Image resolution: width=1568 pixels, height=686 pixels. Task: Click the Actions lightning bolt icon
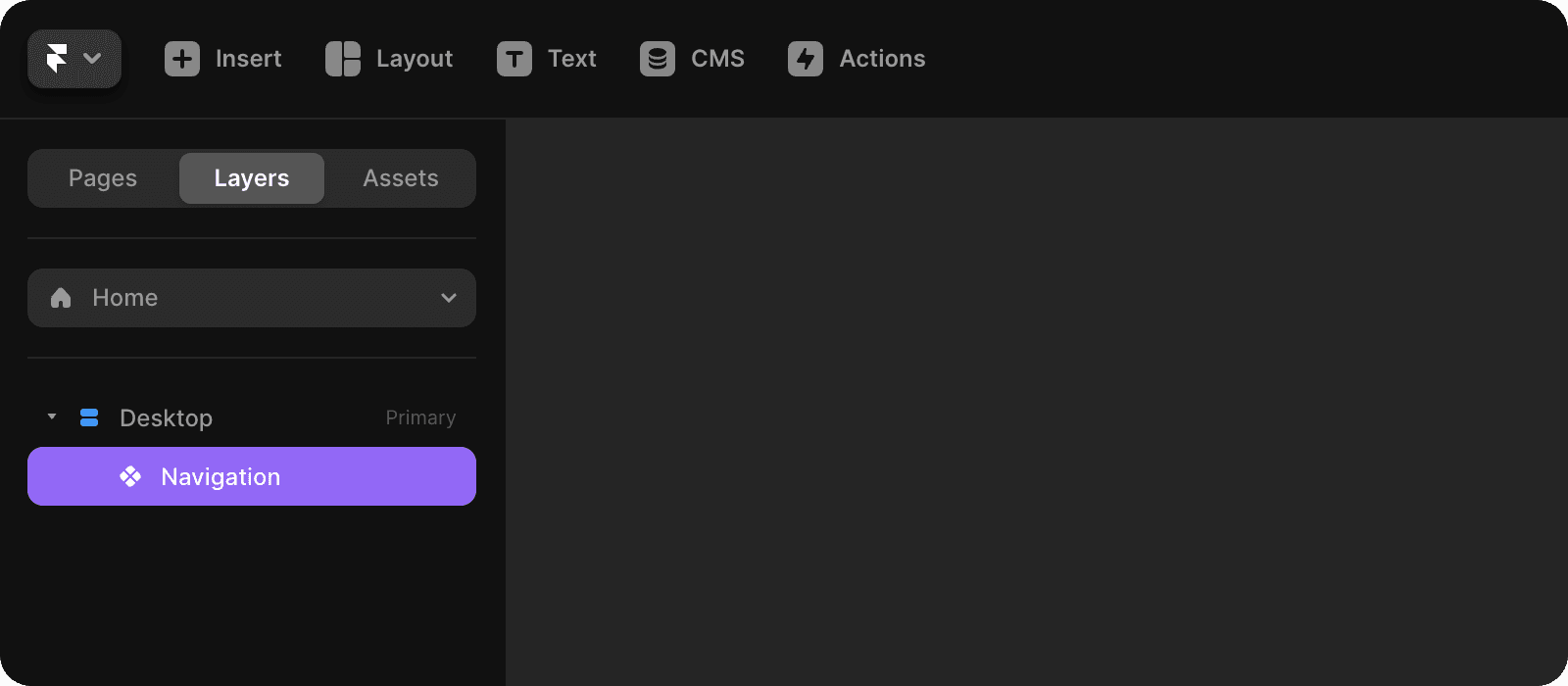806,59
